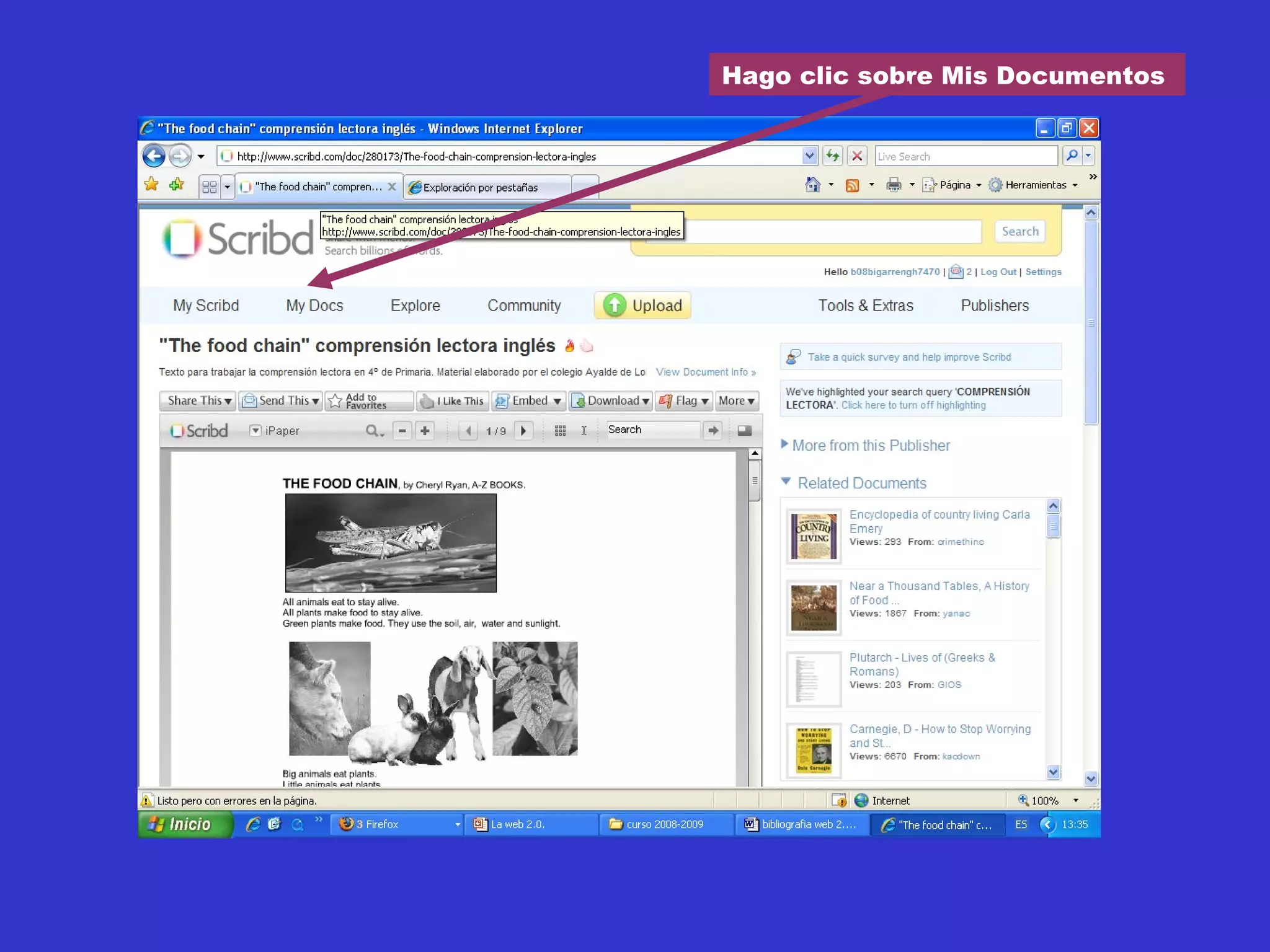The width and height of the screenshot is (1270, 952).
Task: Submit iPaper search with arrow button
Action: pyautogui.click(x=713, y=430)
